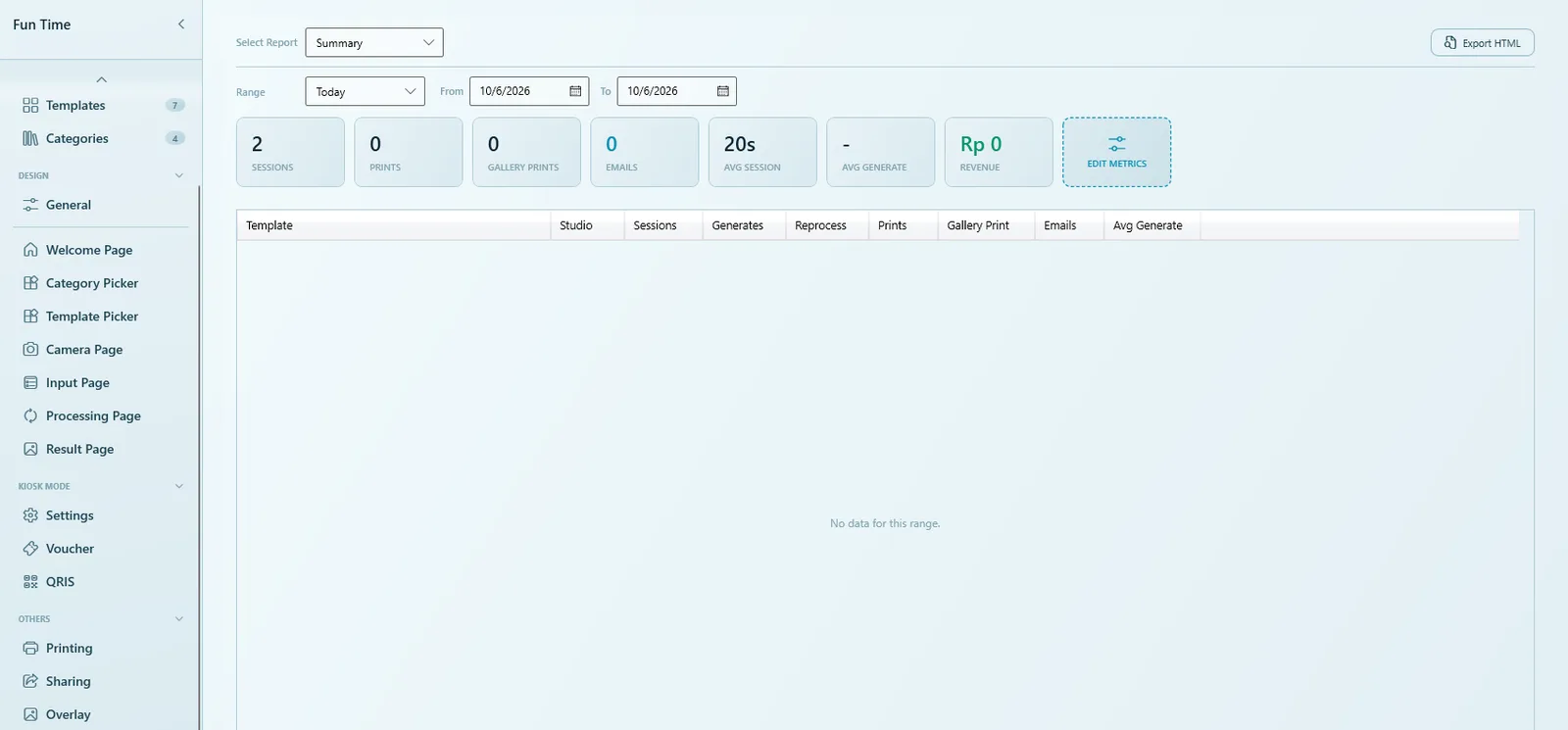
Task: Click the Avg Session metric card
Action: coord(762,152)
